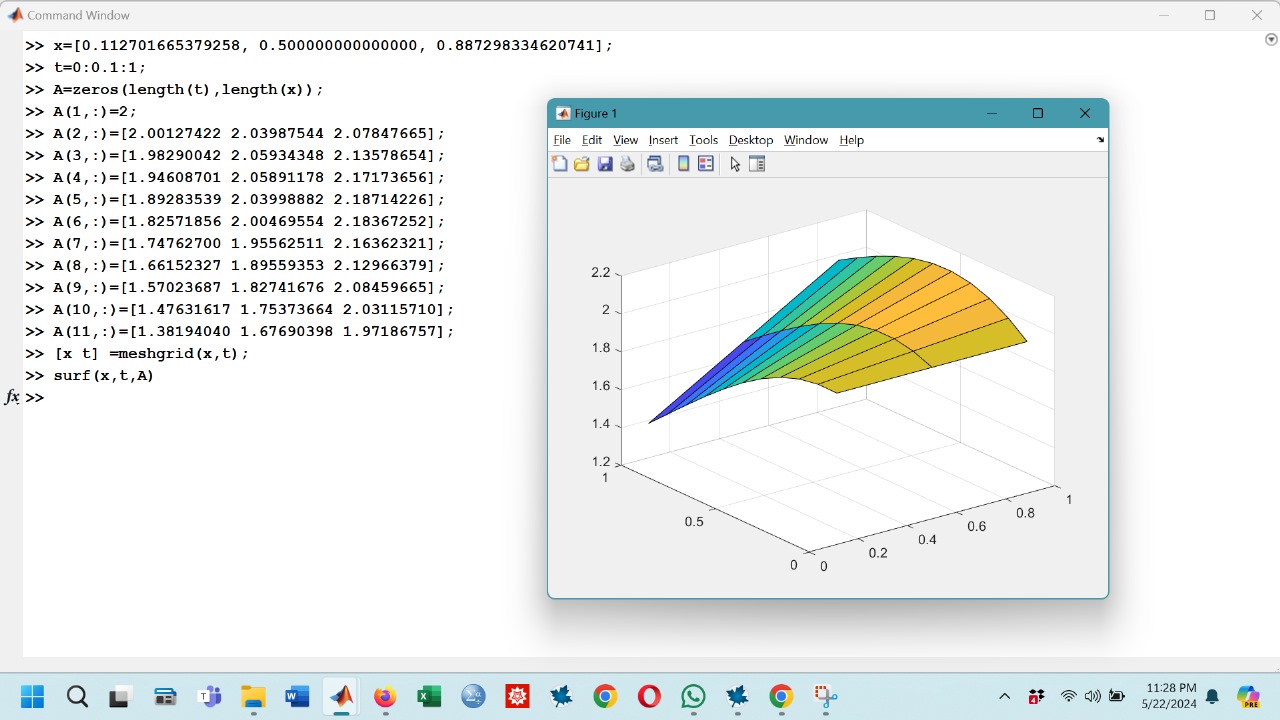This screenshot has height=720, width=1280.
Task: Insert a colorbar via the toolbar icon
Action: click(x=684, y=164)
